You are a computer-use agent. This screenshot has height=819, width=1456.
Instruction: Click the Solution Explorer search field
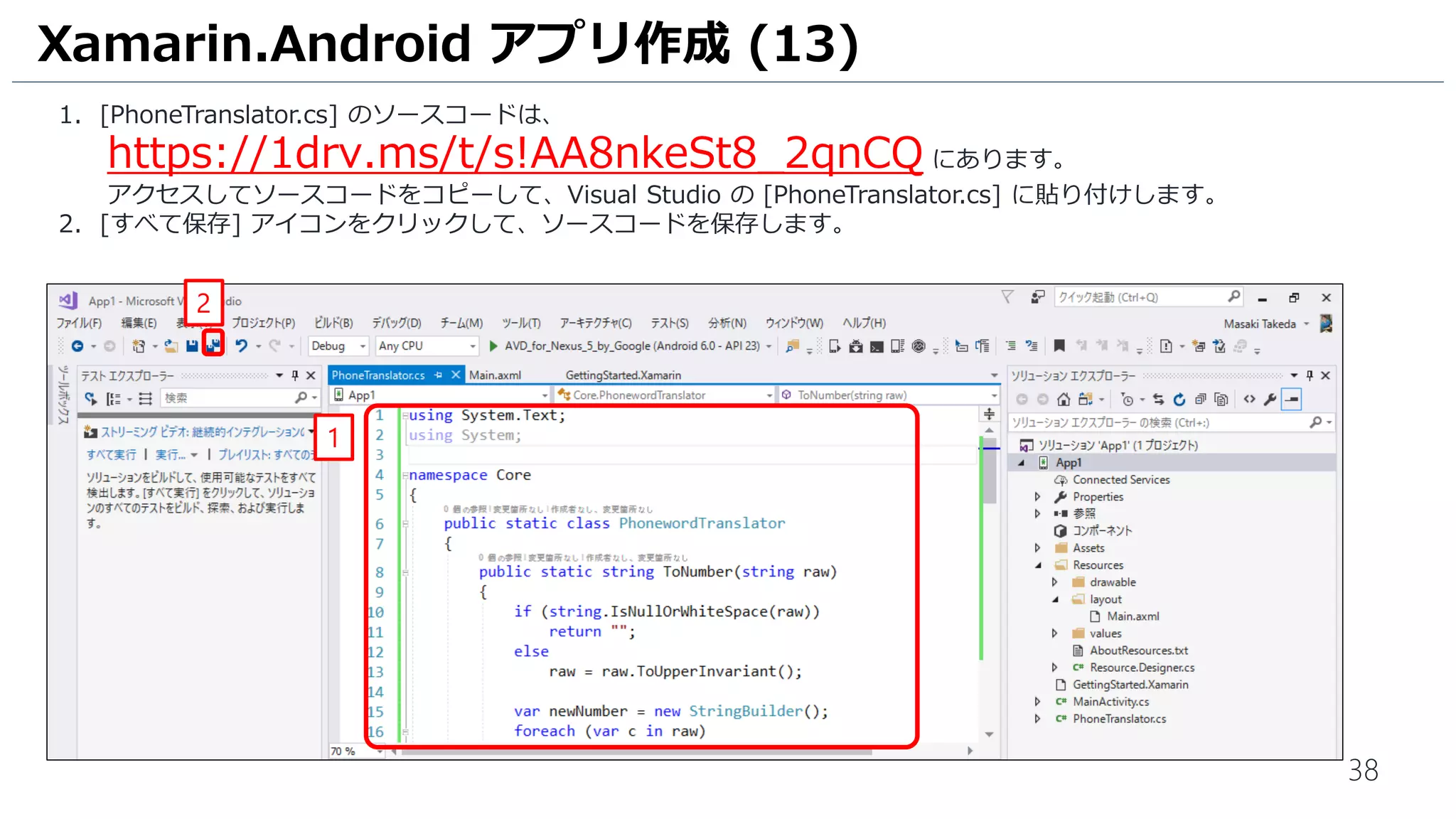(x=1172, y=422)
